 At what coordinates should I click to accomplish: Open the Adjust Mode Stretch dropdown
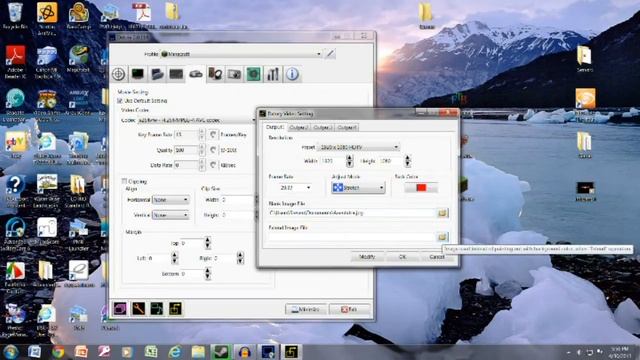pyautogui.click(x=358, y=187)
